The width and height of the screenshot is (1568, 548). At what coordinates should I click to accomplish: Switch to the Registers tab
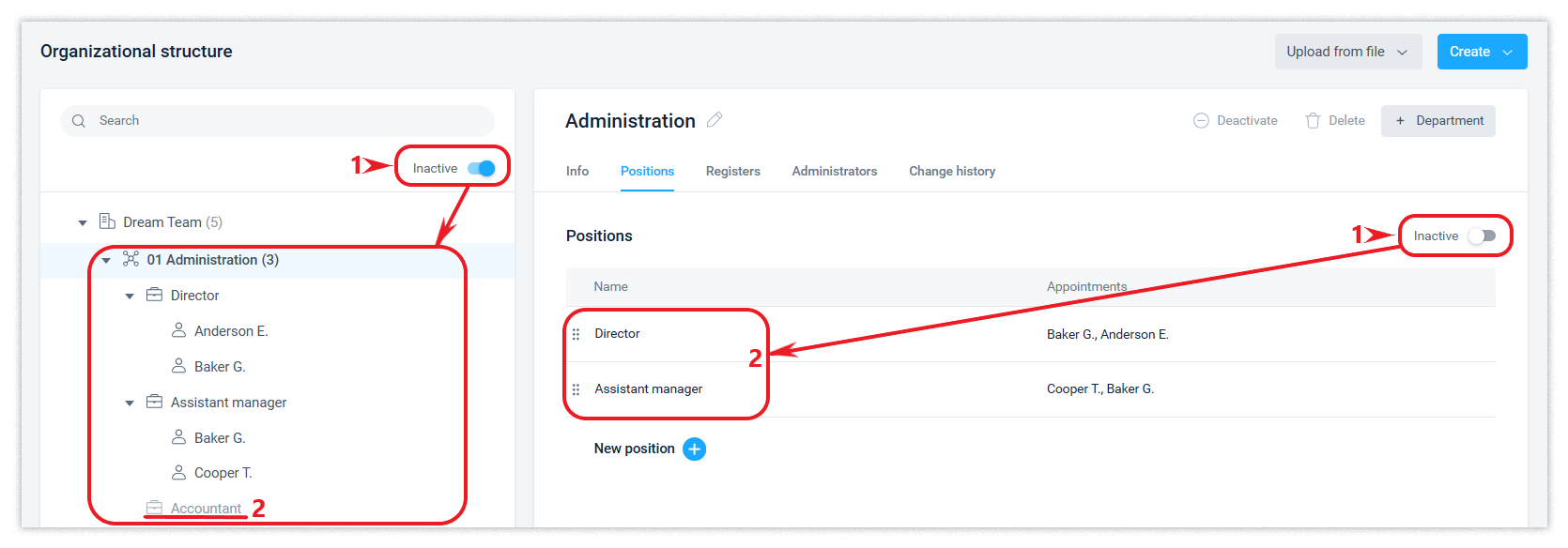(732, 171)
